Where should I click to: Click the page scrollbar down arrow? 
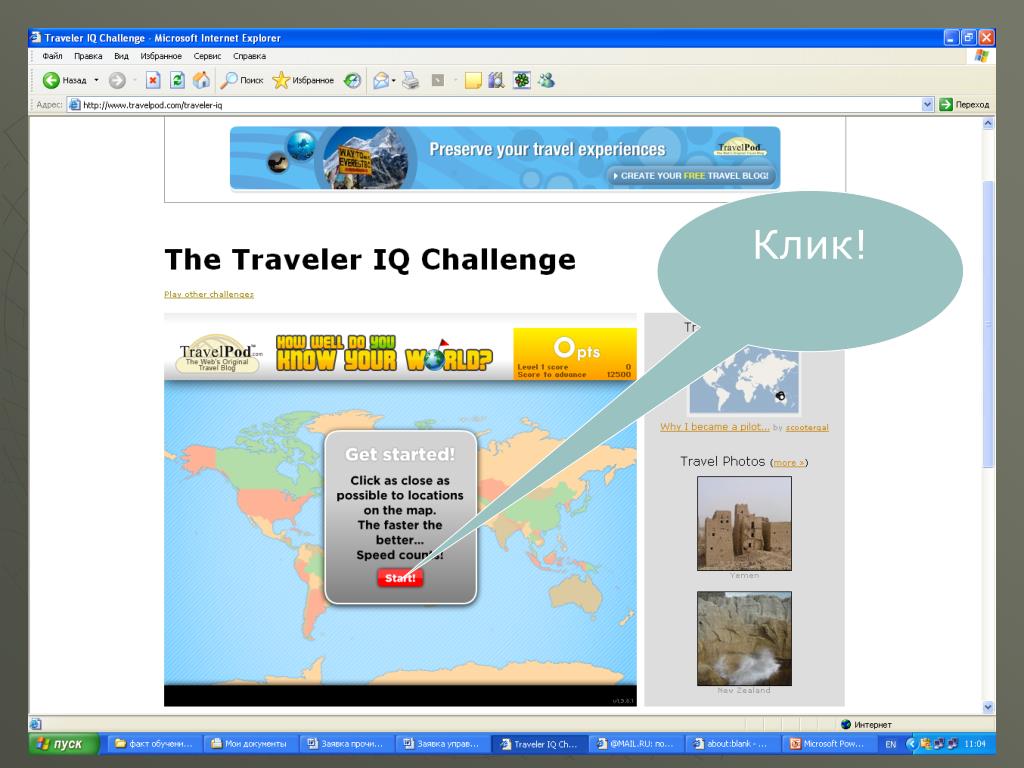988,707
